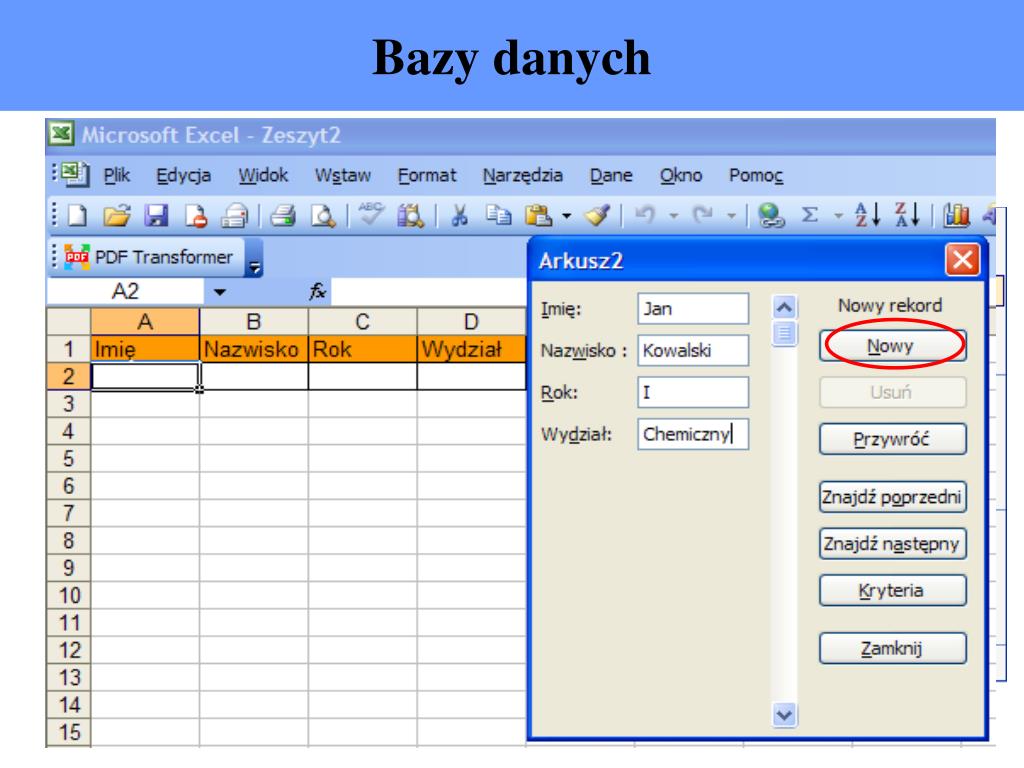Click the Excel icon in the title bar

click(x=61, y=134)
